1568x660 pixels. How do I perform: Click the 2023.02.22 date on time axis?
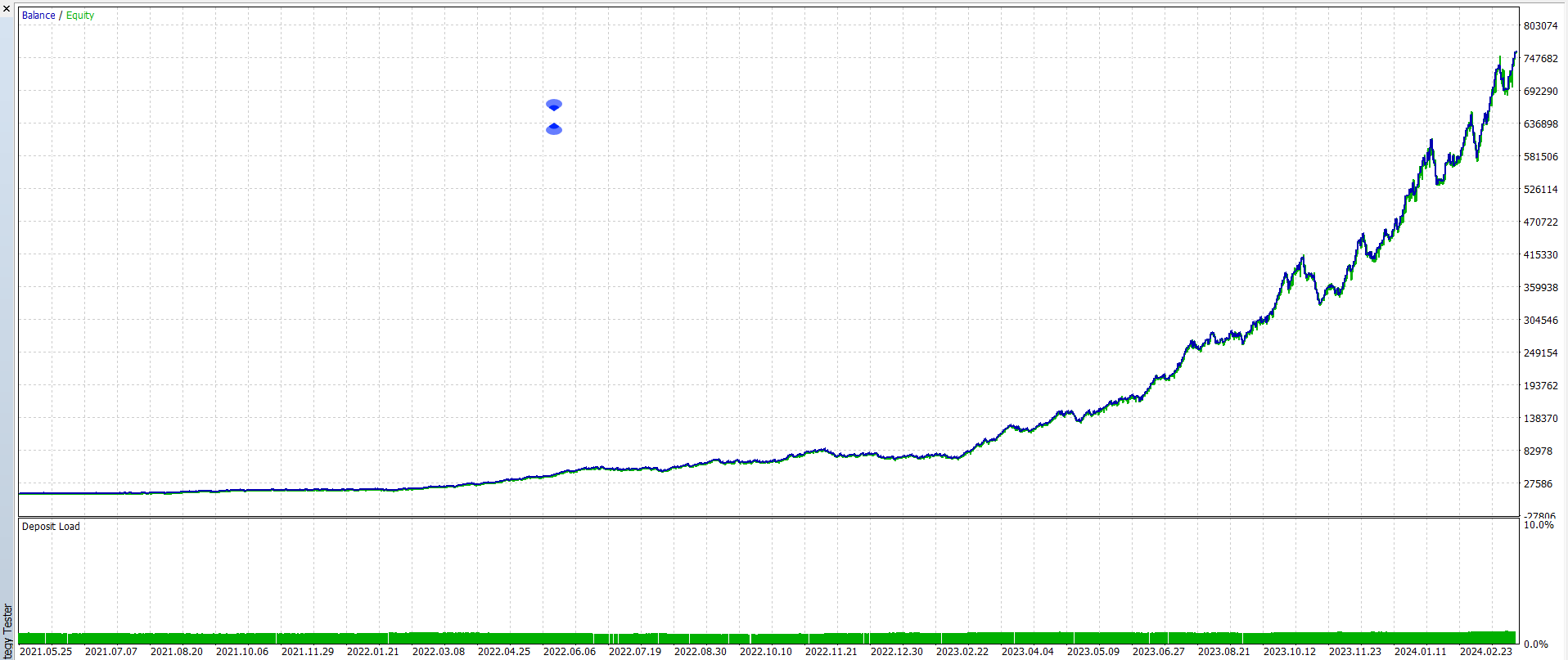point(962,652)
